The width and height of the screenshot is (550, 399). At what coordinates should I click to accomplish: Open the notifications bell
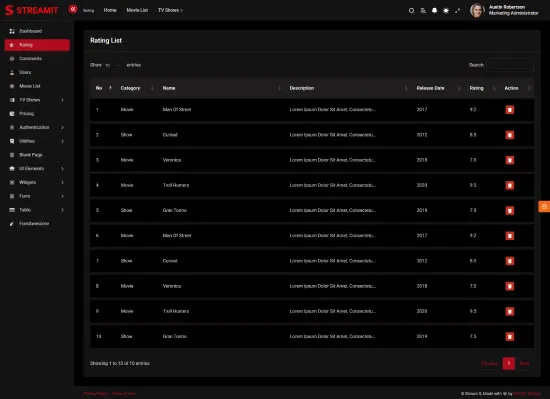point(435,11)
